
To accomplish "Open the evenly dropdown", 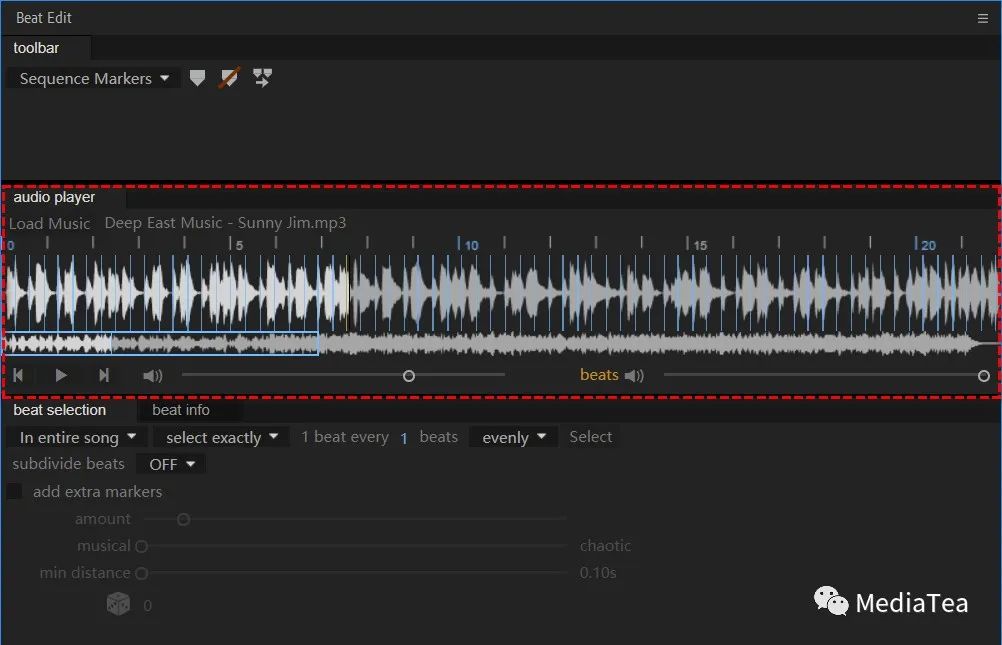I will pos(514,438).
